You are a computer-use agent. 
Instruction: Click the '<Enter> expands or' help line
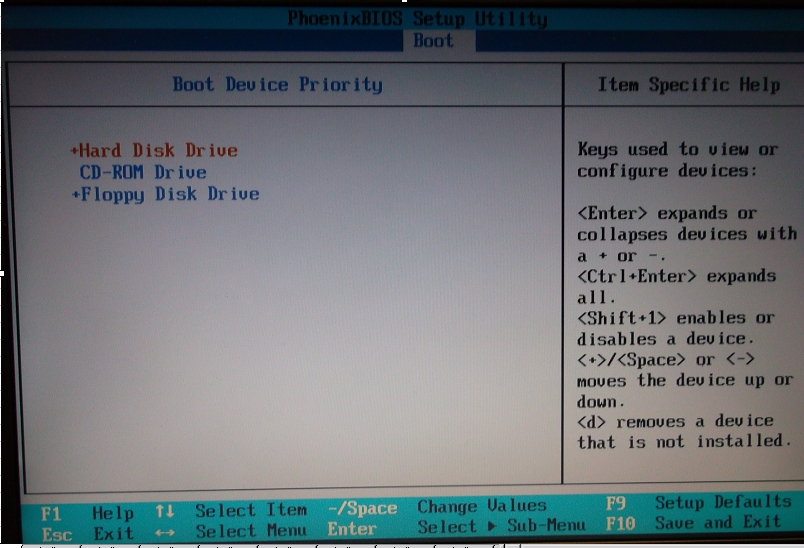(667, 213)
